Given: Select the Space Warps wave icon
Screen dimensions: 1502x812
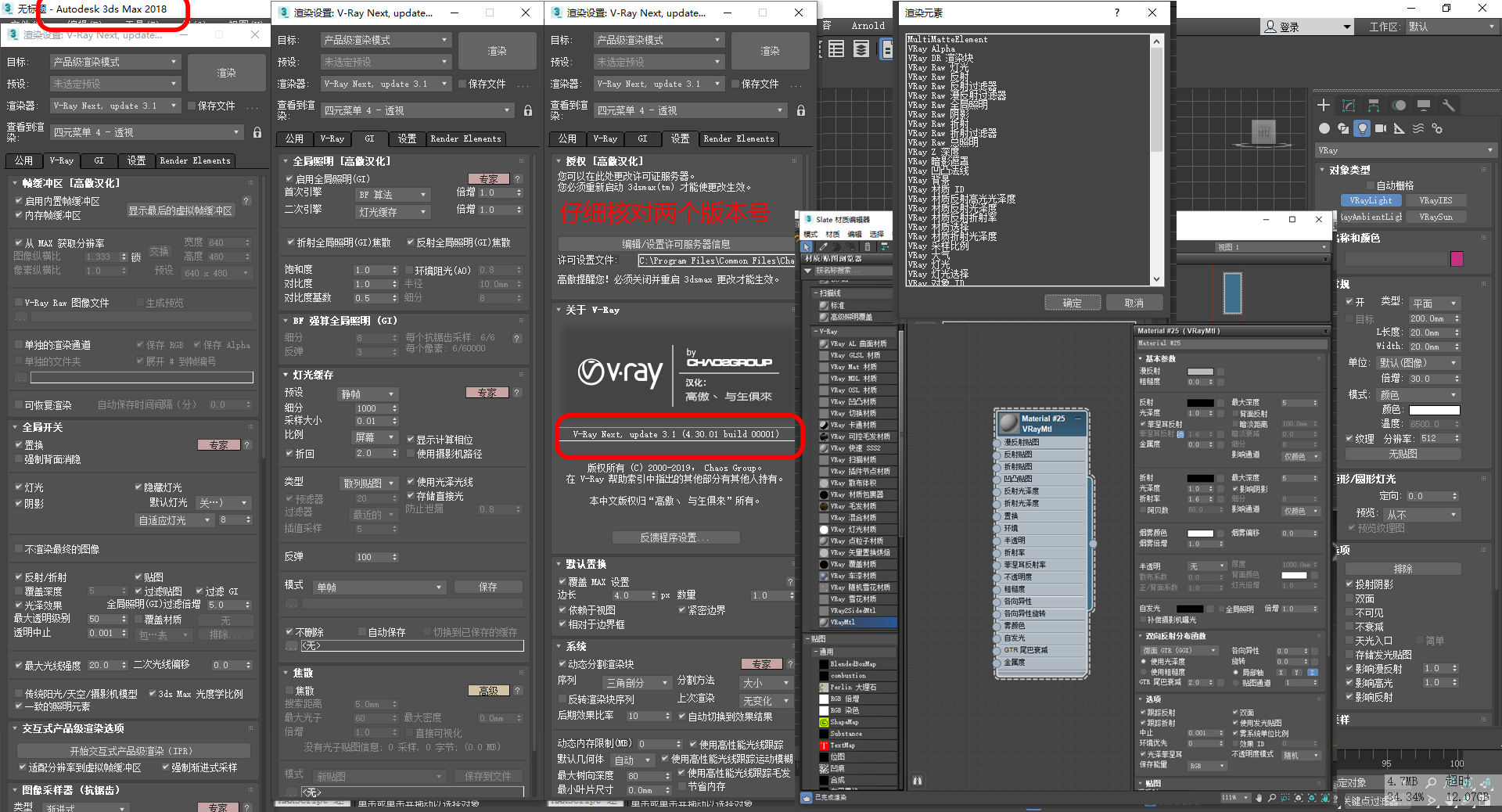Looking at the screenshot, I should tap(1418, 128).
